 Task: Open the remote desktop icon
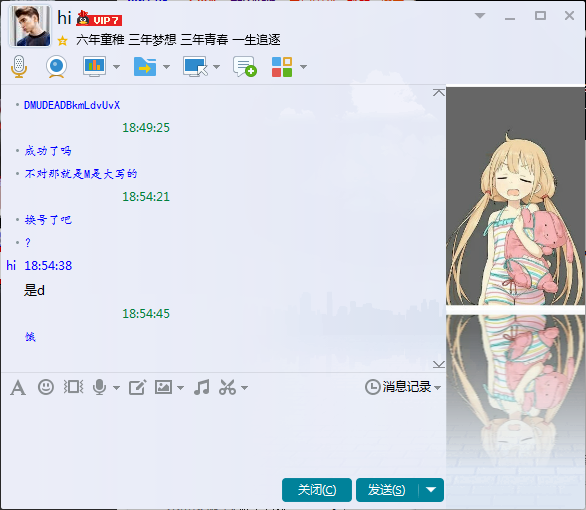[195, 67]
